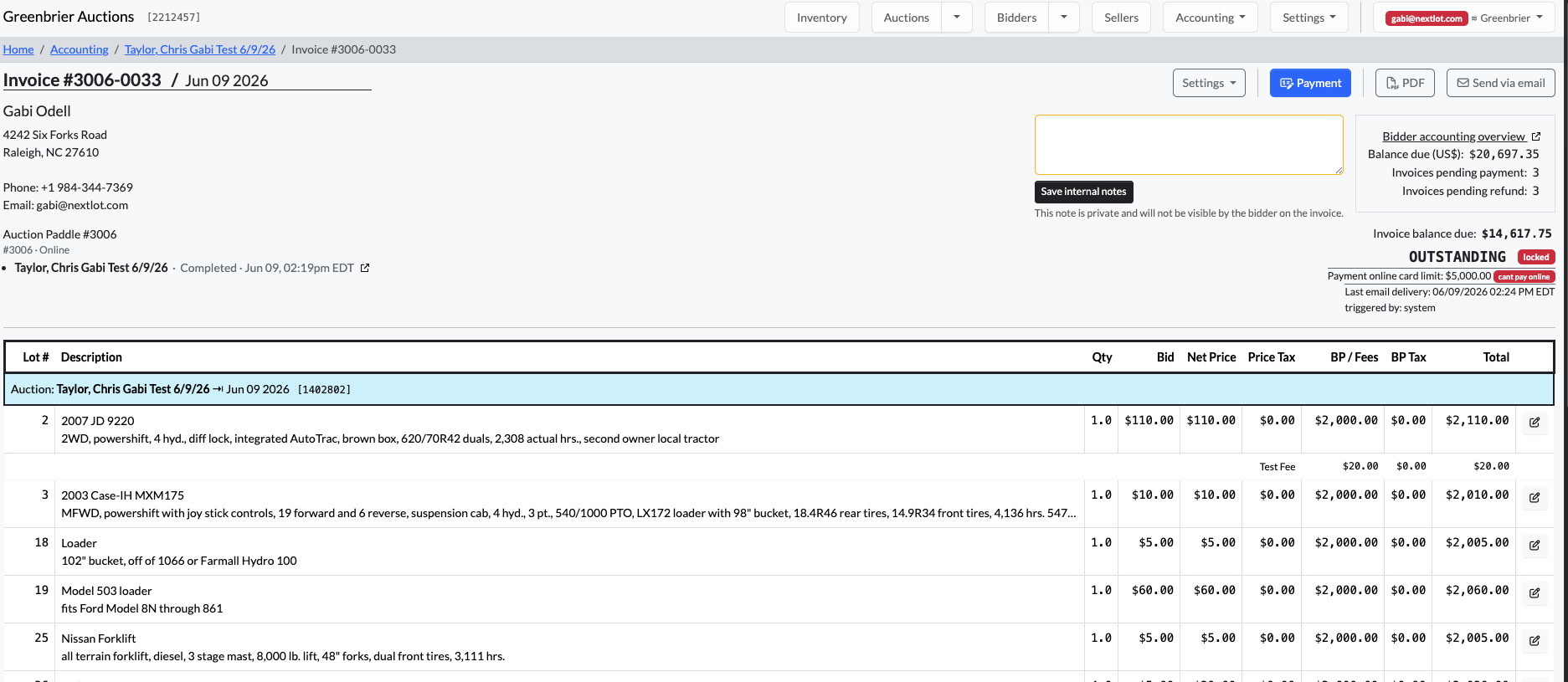Edit lot 19 Model 503 loader row
This screenshot has width=1568, height=682.
click(1534, 592)
